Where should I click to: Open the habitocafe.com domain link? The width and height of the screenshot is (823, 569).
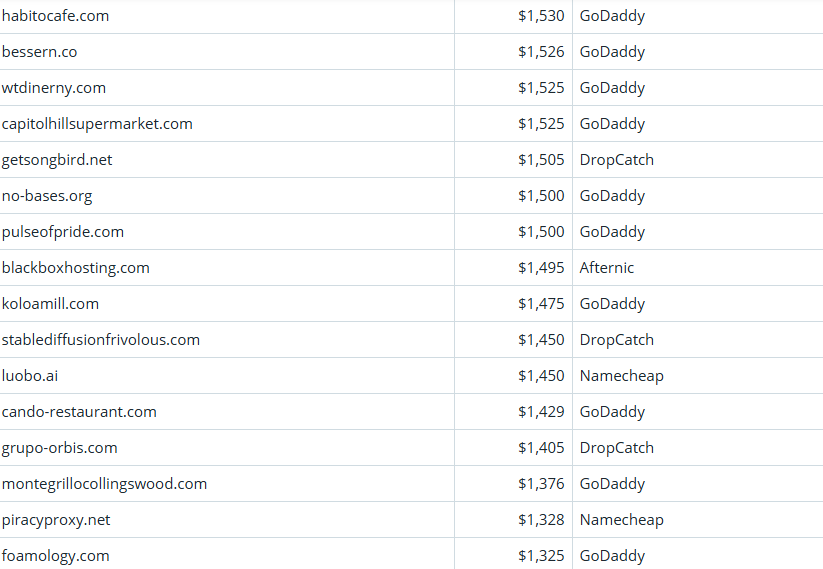click(x=56, y=16)
